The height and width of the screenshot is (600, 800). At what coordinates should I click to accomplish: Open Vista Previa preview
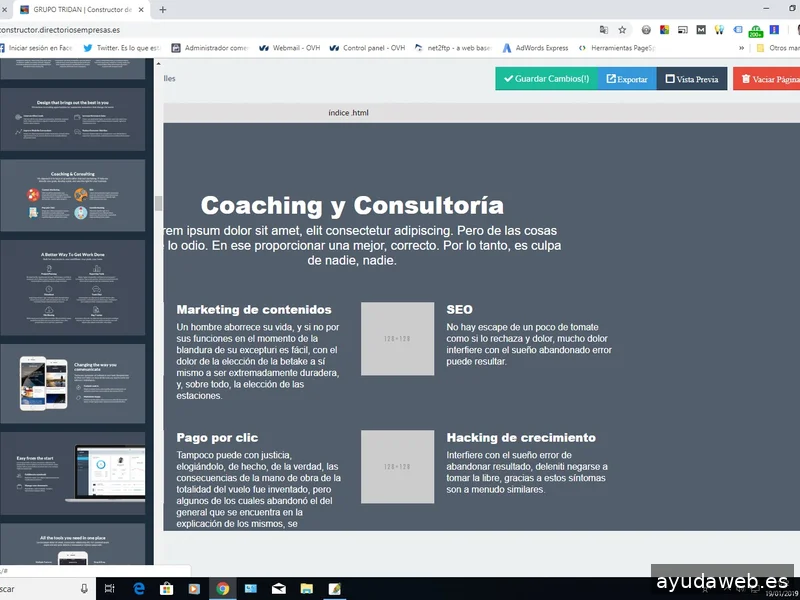point(692,79)
